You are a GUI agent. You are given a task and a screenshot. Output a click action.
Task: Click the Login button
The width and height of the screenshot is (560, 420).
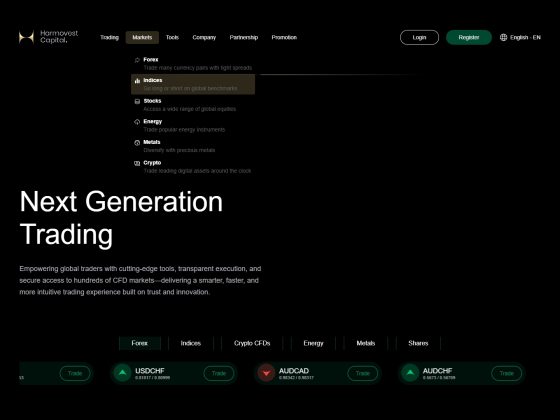tap(419, 37)
